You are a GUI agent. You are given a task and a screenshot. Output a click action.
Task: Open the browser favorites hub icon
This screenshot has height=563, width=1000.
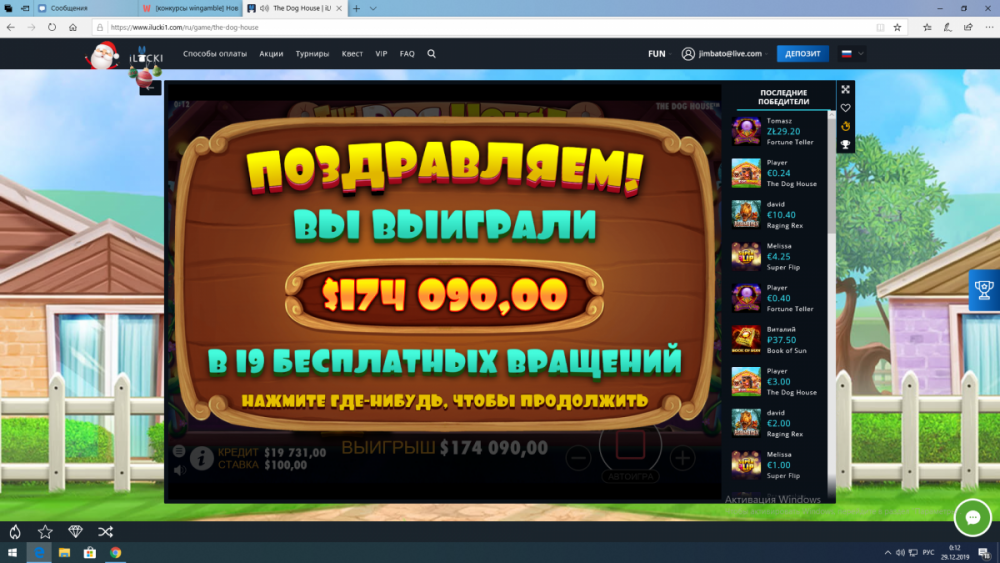click(x=927, y=27)
